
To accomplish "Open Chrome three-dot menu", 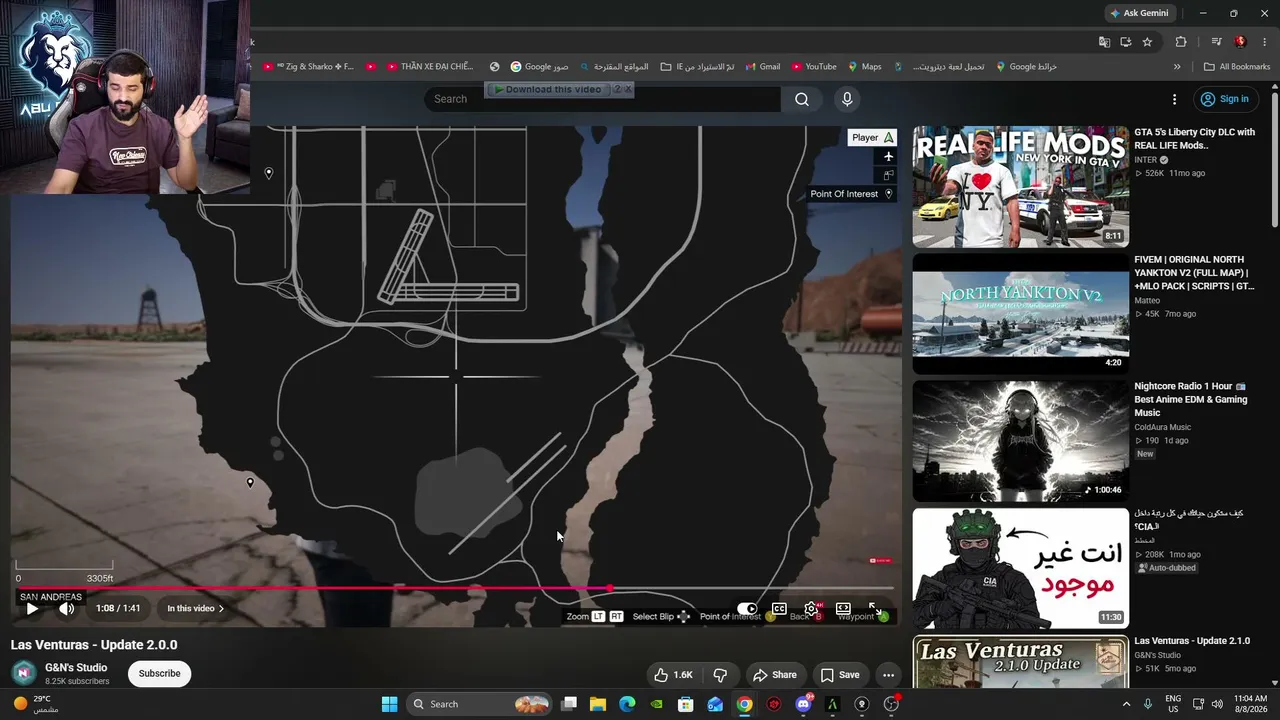I will coord(1264,42).
